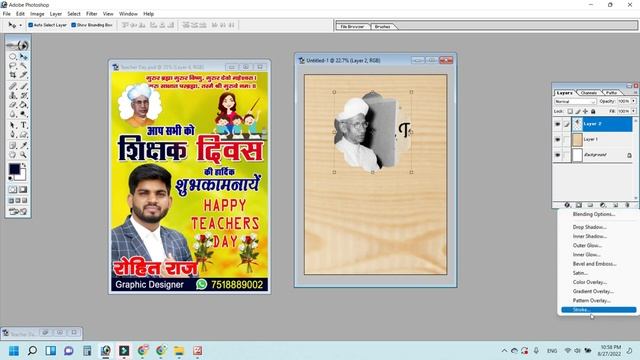Toggle Lock all
The width and height of the screenshot is (640, 360).
tap(593, 111)
